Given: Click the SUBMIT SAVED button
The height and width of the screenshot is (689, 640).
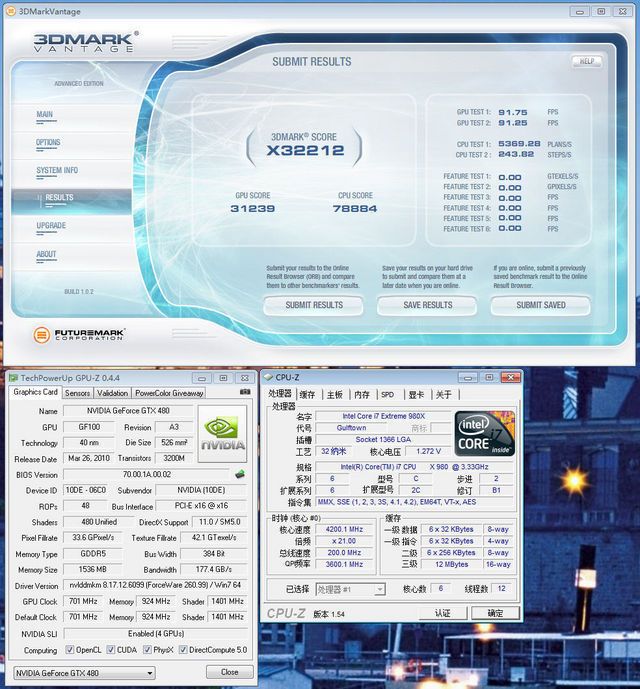Looking at the screenshot, I should pyautogui.click(x=541, y=305).
